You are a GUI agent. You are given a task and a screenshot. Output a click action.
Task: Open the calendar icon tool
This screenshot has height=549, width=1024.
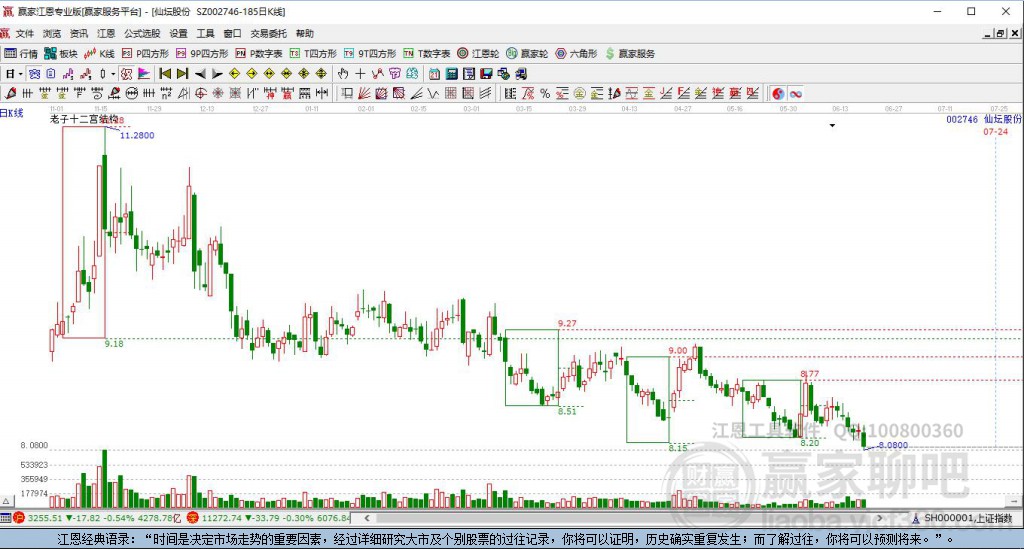434,74
